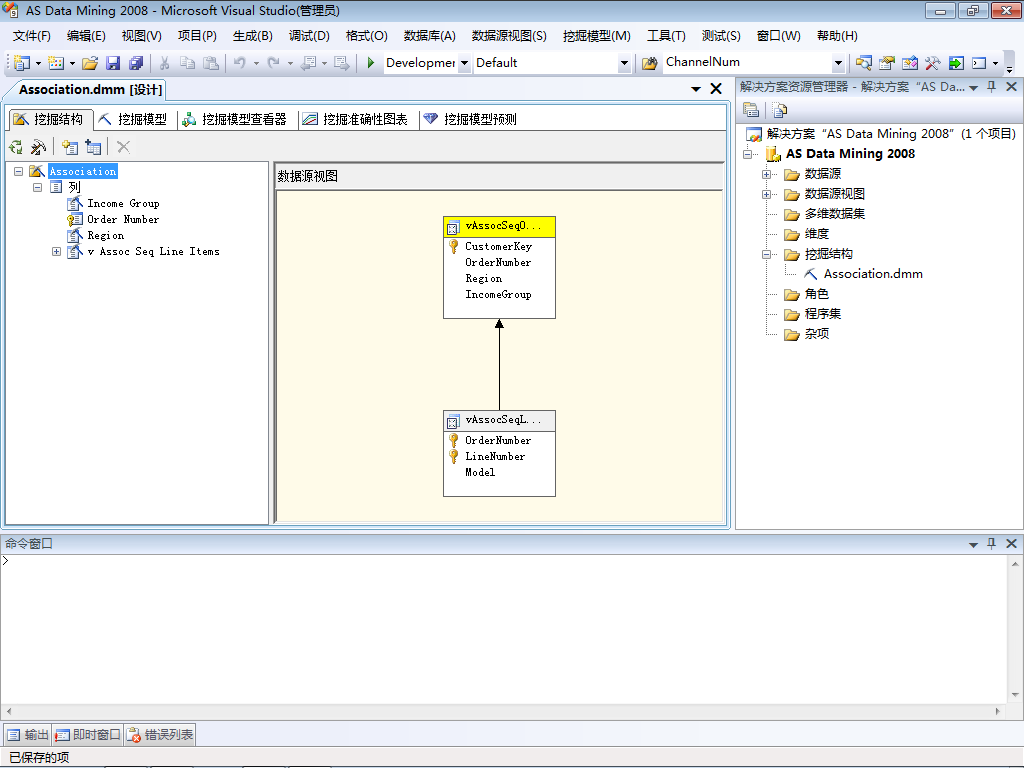Click the greyed Delete X icon in structure toolbar
This screenshot has width=1024, height=768.
coord(123,147)
